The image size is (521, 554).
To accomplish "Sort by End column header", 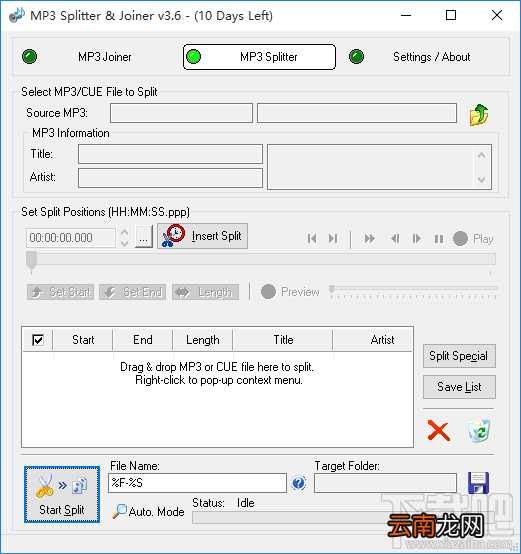I will (x=143, y=340).
